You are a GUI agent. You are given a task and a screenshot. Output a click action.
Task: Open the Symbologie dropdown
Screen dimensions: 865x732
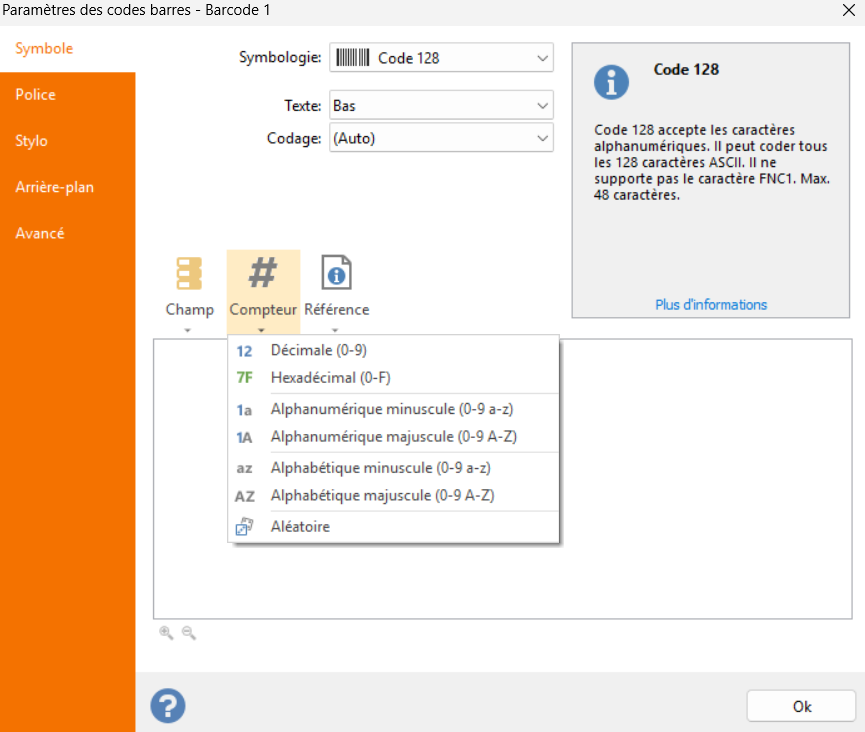click(x=441, y=58)
